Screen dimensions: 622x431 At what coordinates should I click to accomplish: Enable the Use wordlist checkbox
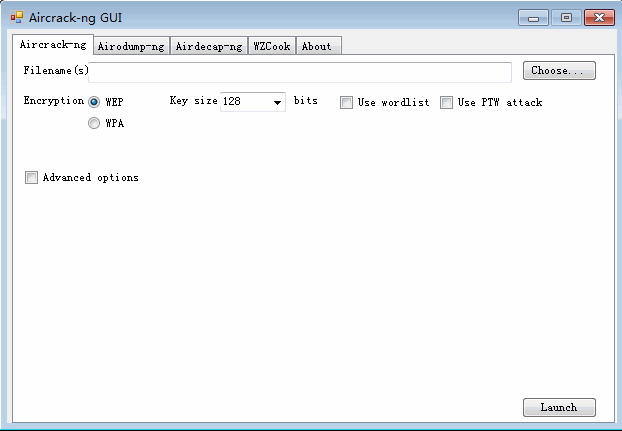[x=346, y=102]
